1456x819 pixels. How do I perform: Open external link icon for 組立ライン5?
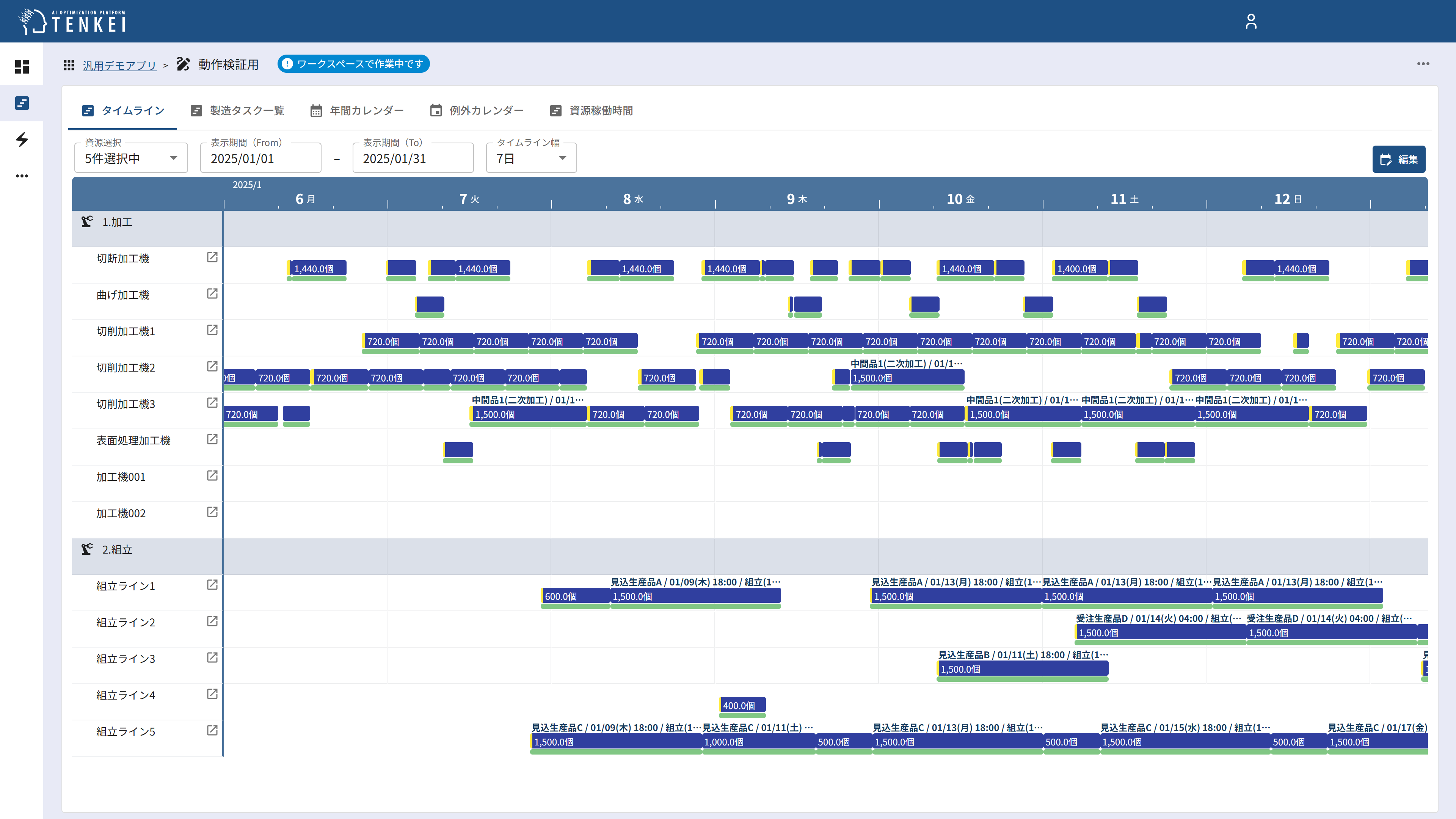coord(212,730)
